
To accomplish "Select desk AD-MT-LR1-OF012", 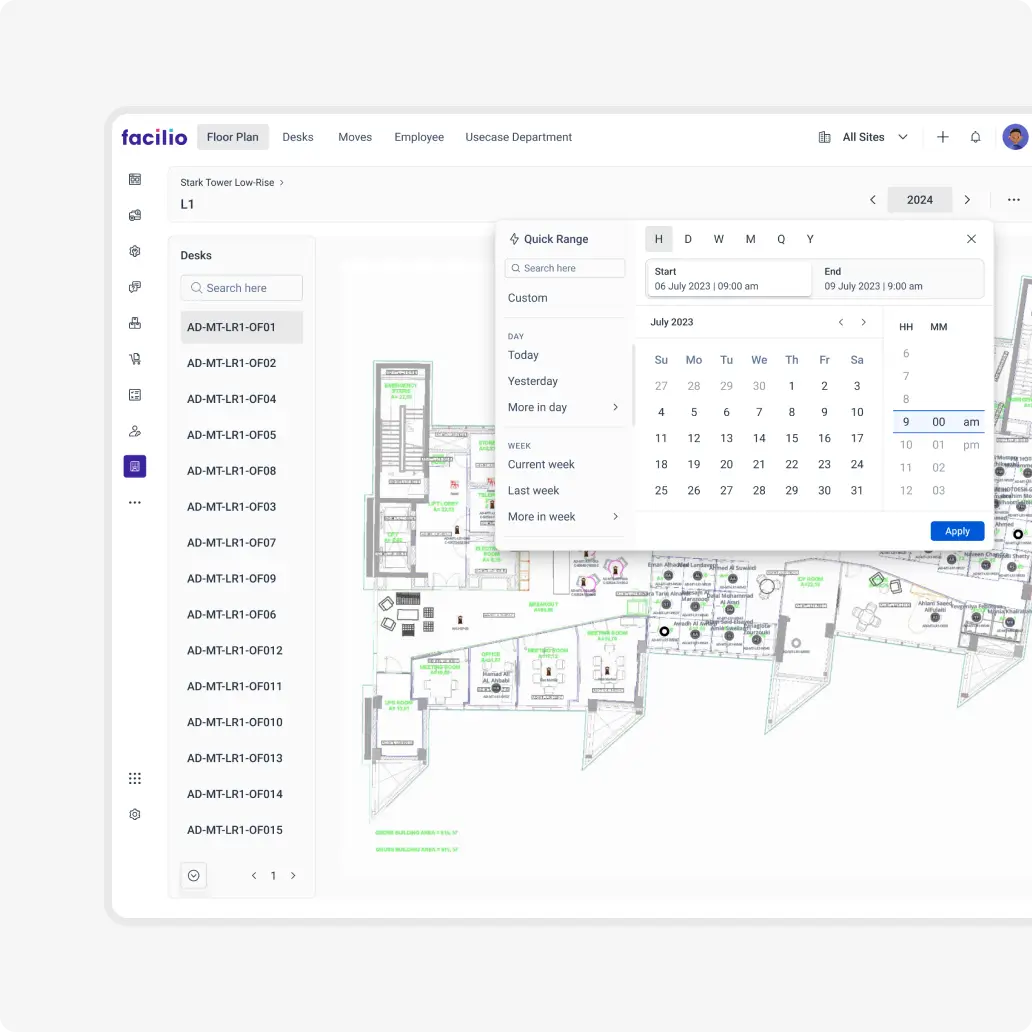I will click(x=242, y=650).
